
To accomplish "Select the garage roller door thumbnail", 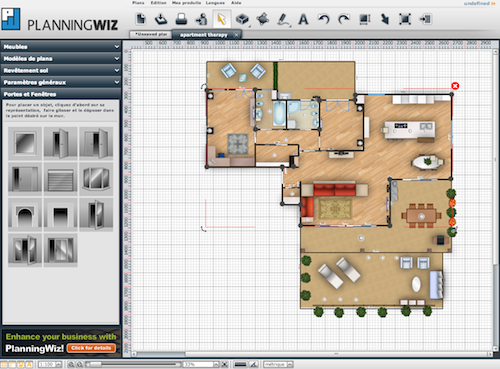I will point(60,179).
